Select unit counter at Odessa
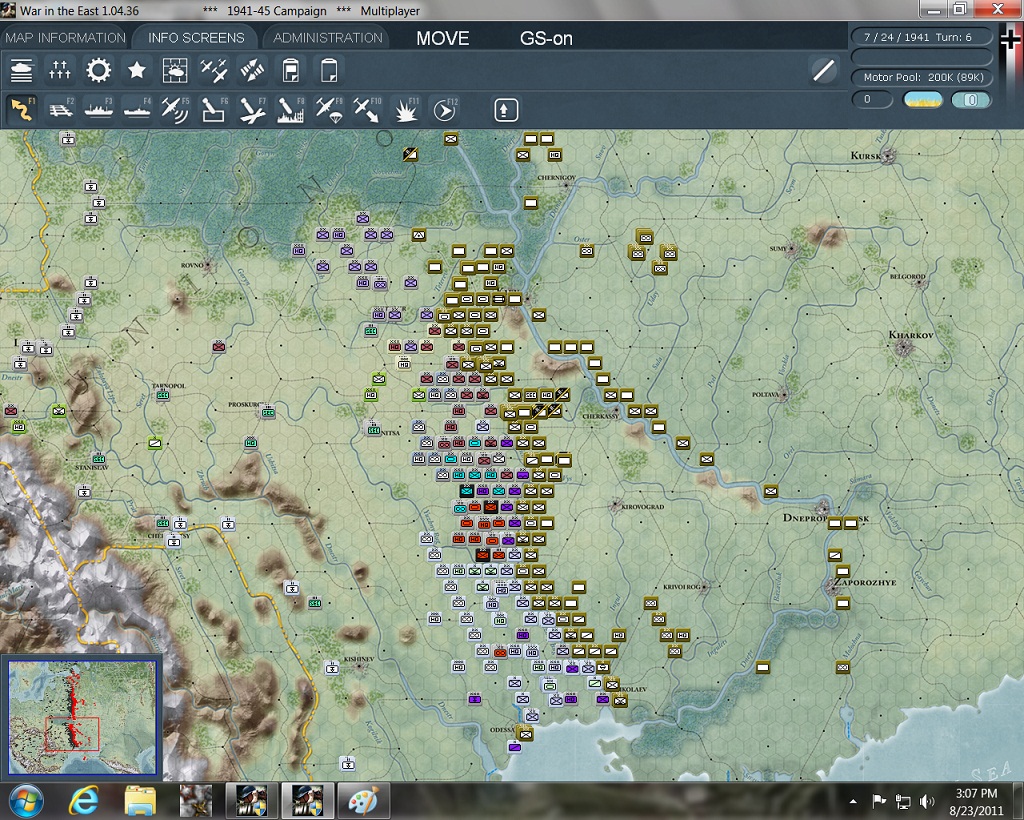1024x820 pixels. [525, 734]
